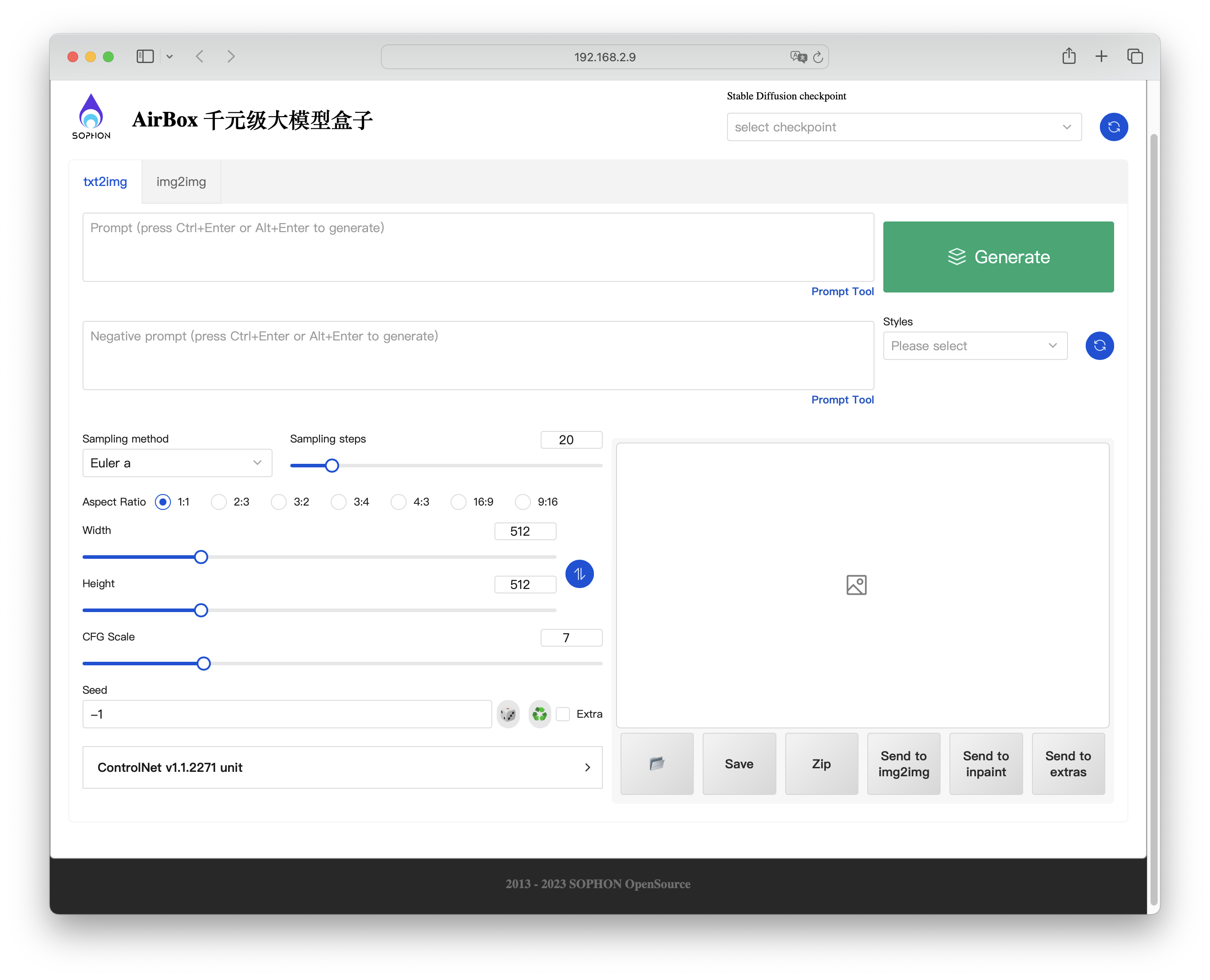Click into the Prompt text field
The height and width of the screenshot is (980, 1210).
(478, 247)
